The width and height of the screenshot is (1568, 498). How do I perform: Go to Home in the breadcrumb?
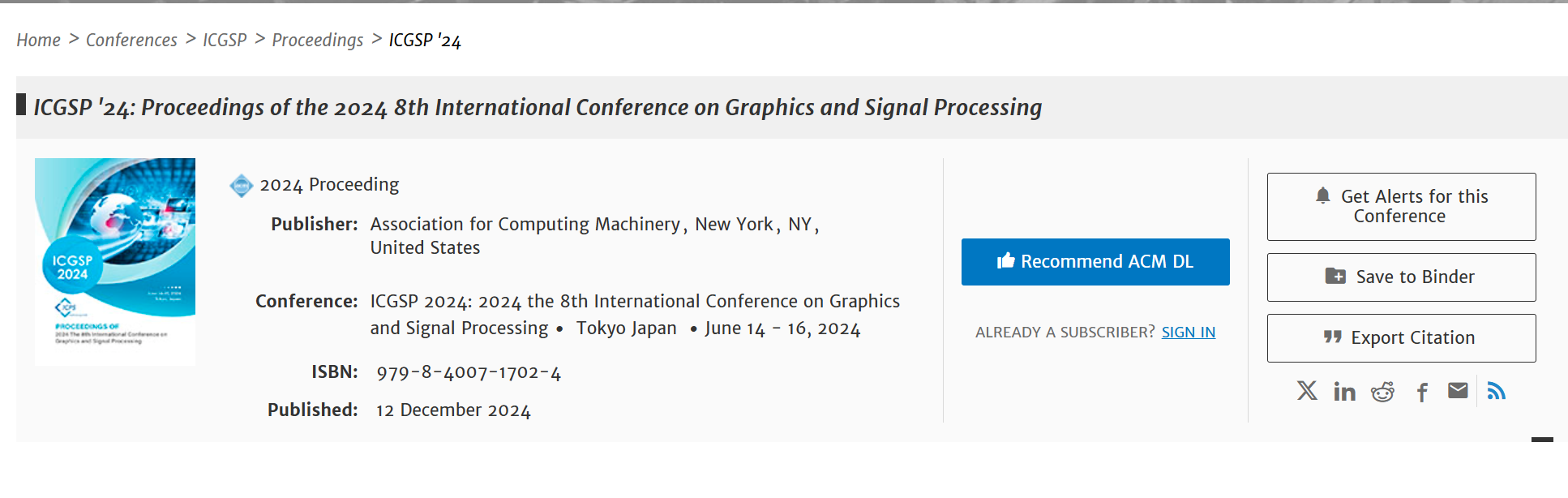point(38,40)
